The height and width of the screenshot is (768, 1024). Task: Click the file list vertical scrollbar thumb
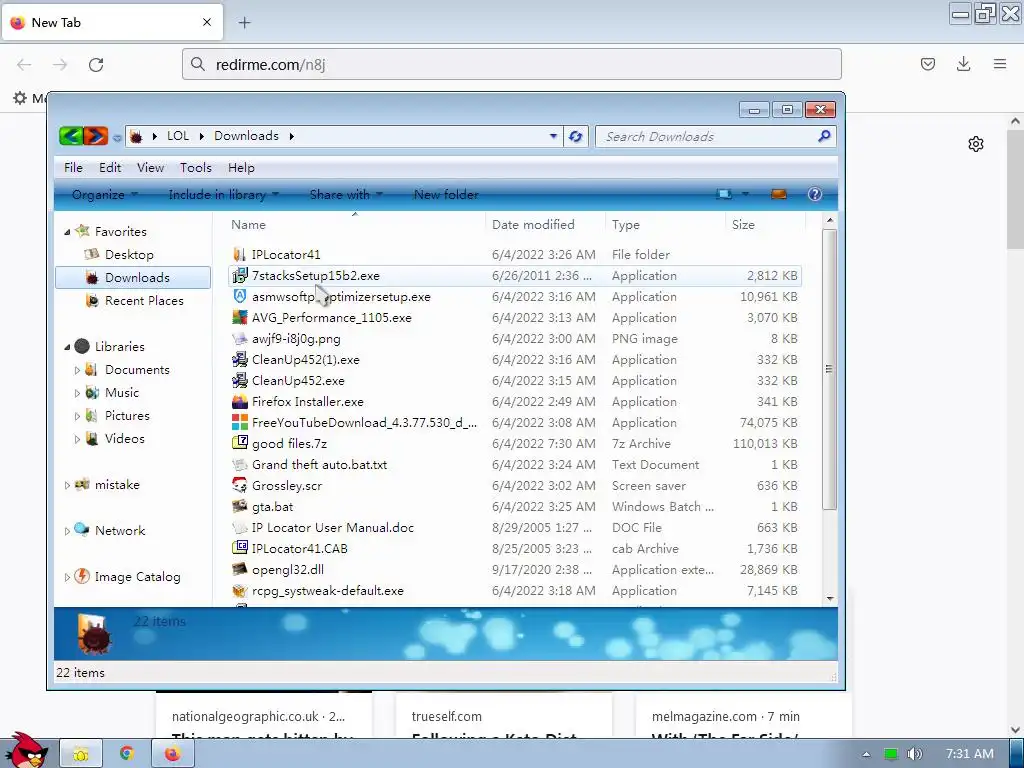[x=829, y=369]
